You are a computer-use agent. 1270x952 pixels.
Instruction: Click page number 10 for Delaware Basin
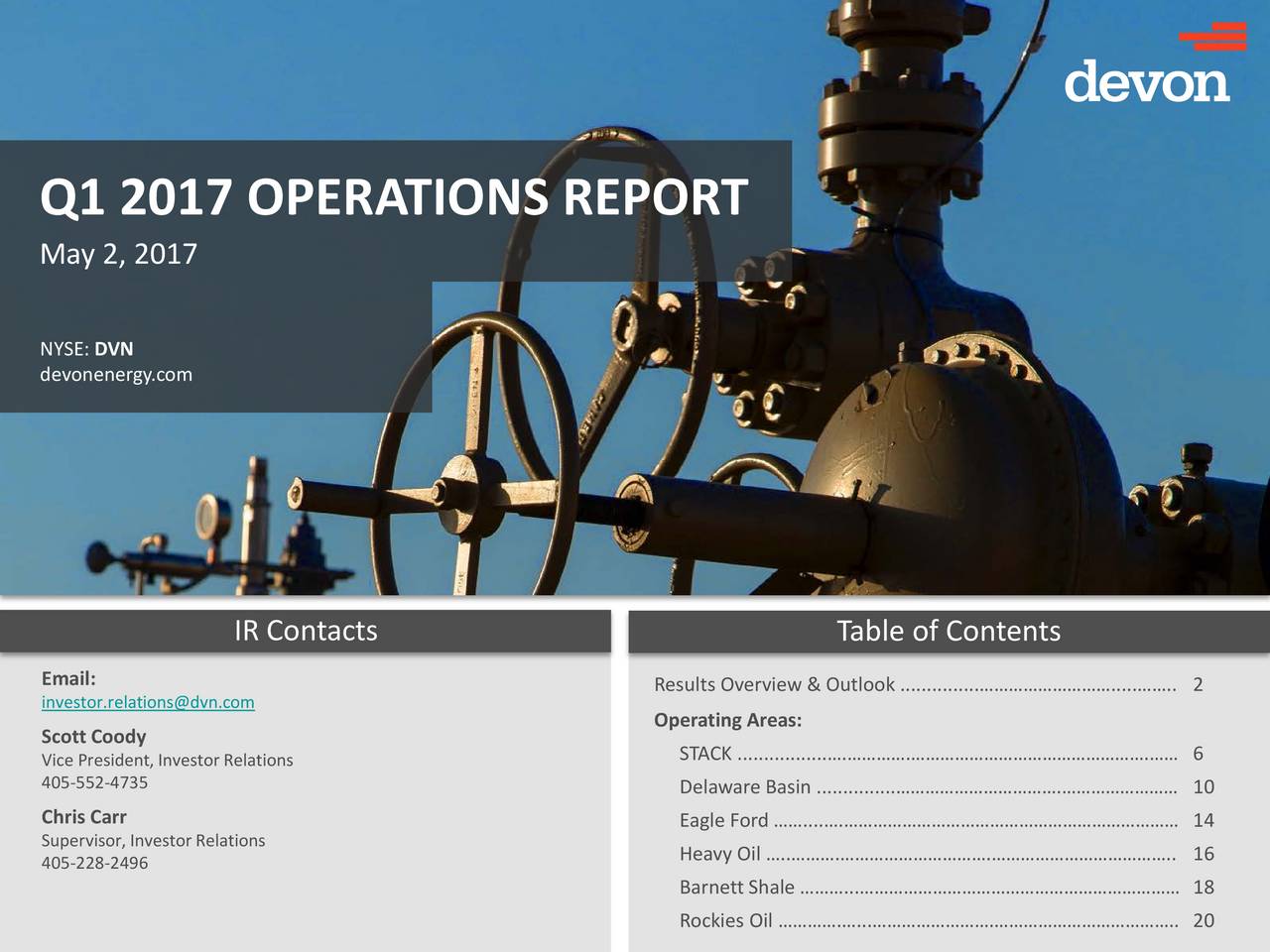tap(1204, 787)
